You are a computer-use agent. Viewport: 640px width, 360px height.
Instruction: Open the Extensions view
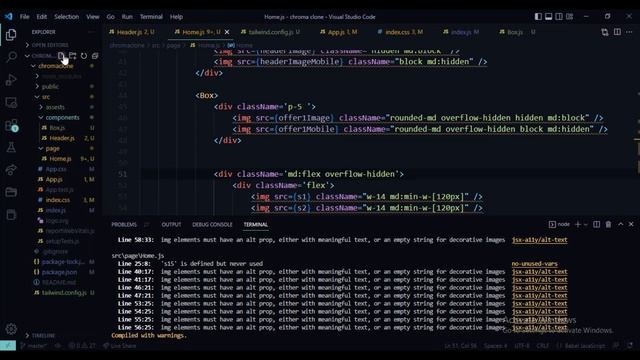[11, 125]
